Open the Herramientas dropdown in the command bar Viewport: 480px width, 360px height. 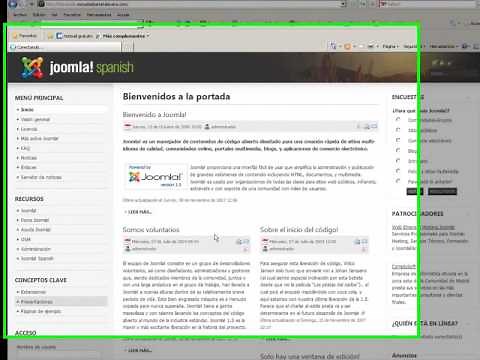click(x=444, y=46)
